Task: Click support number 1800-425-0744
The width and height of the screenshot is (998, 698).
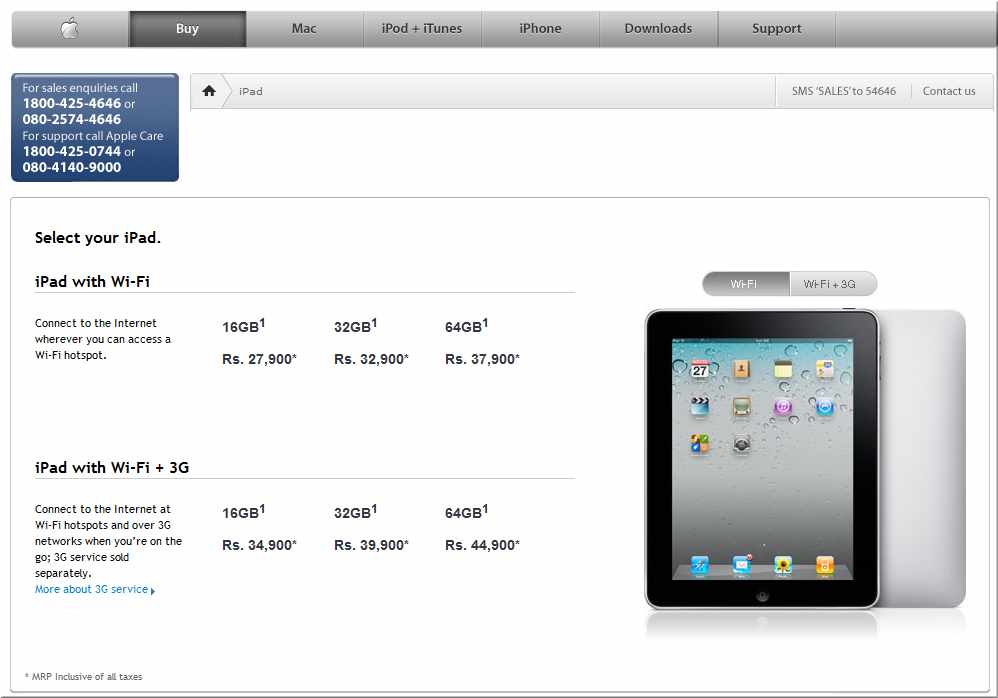Action: (71, 151)
